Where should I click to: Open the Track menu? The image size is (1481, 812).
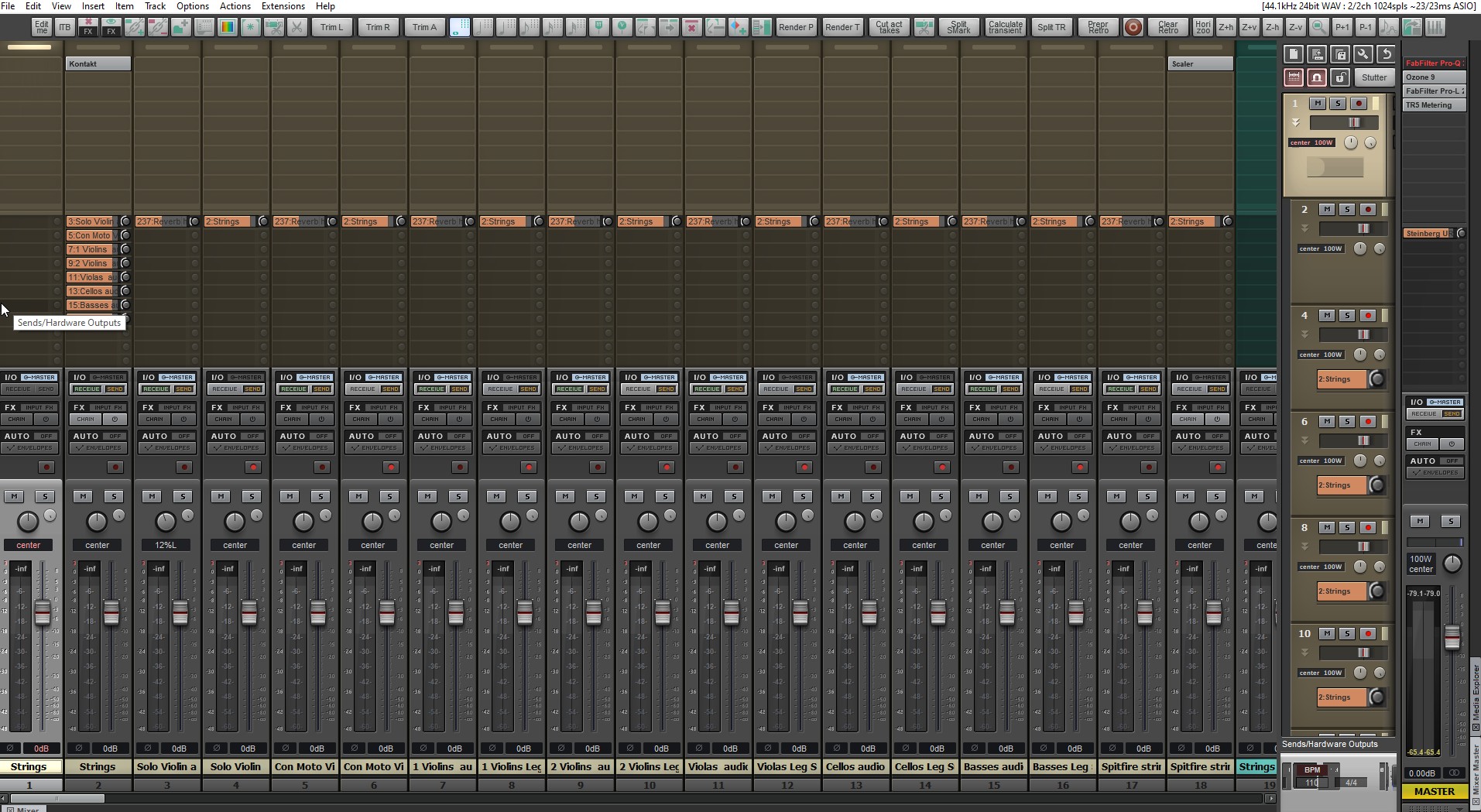pos(155,6)
